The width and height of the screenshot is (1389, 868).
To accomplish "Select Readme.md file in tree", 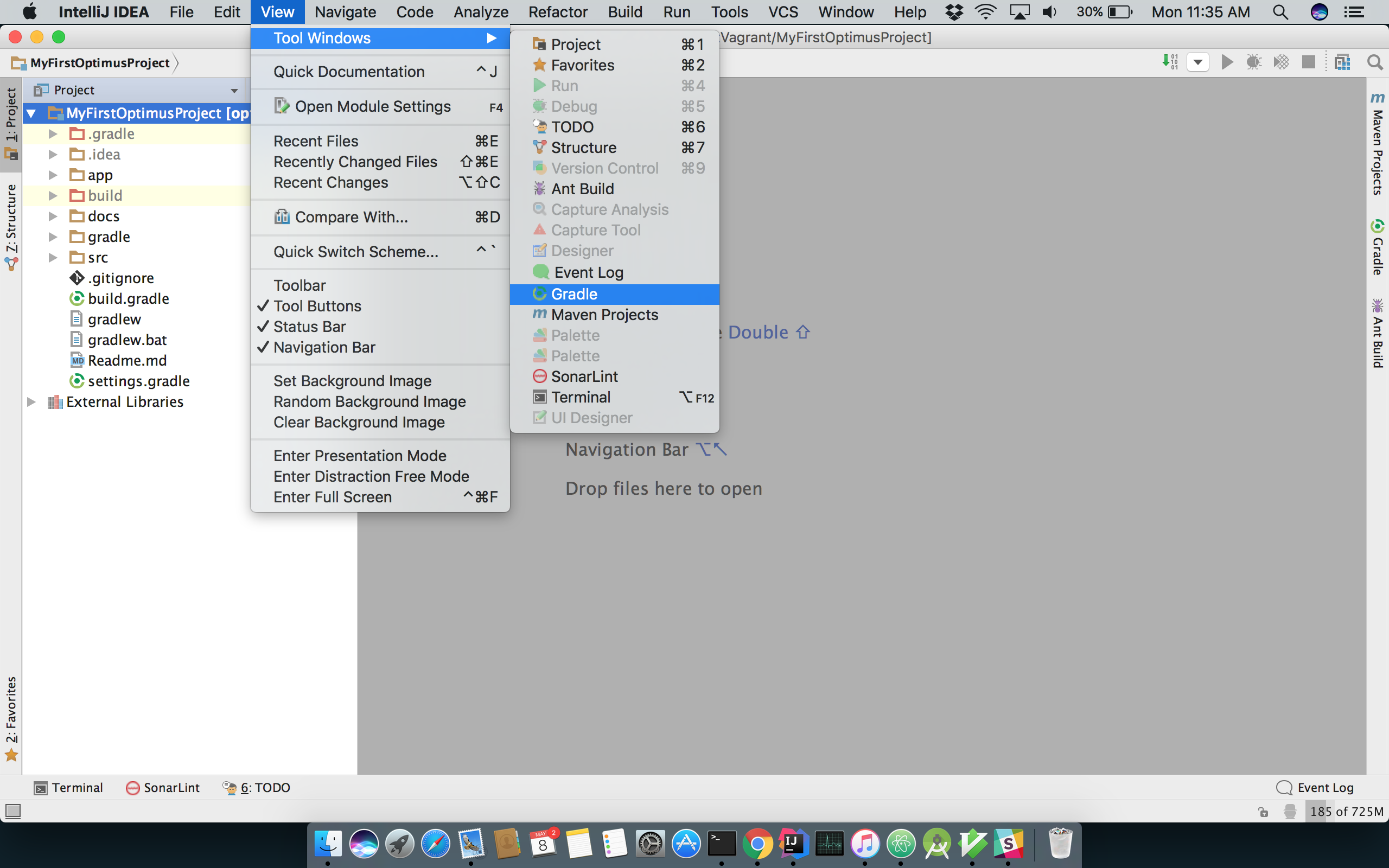I will [x=127, y=361].
